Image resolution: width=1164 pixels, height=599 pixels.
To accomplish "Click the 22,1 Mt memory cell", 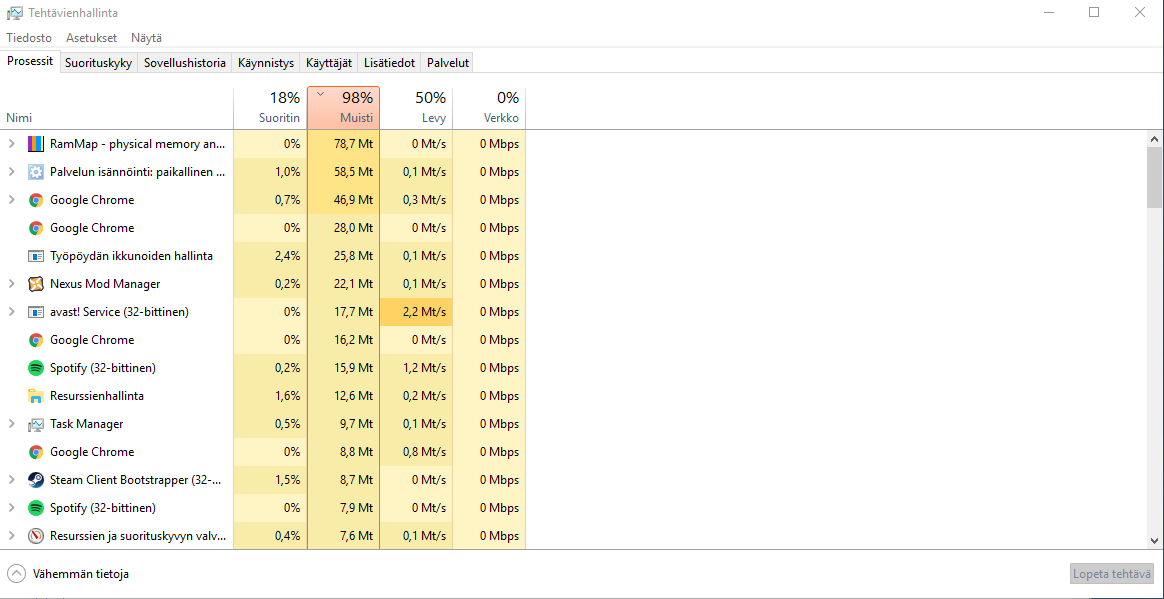I will click(343, 284).
